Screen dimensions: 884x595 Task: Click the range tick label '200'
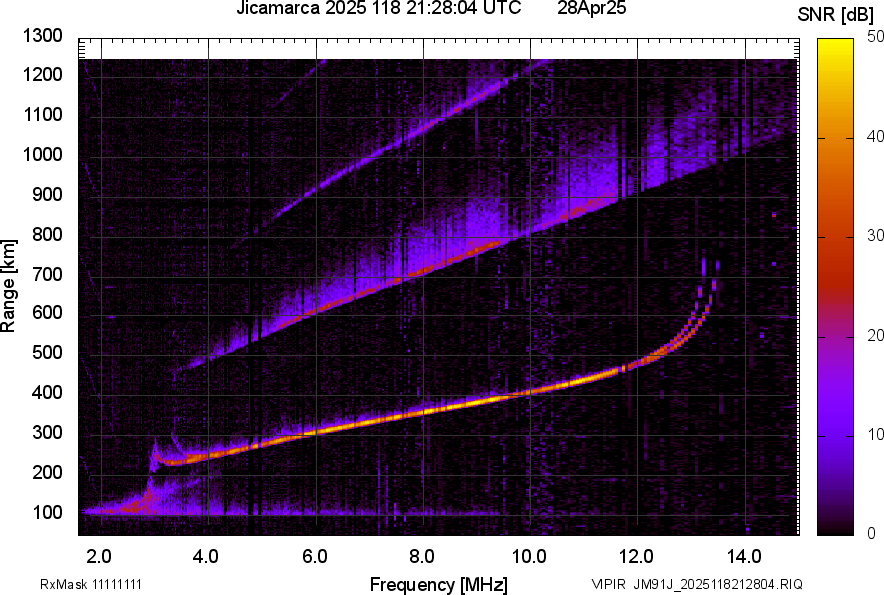click(x=47, y=472)
